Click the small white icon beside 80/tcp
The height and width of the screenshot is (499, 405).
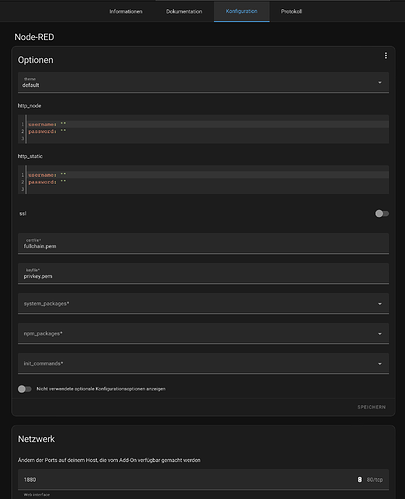(360, 479)
